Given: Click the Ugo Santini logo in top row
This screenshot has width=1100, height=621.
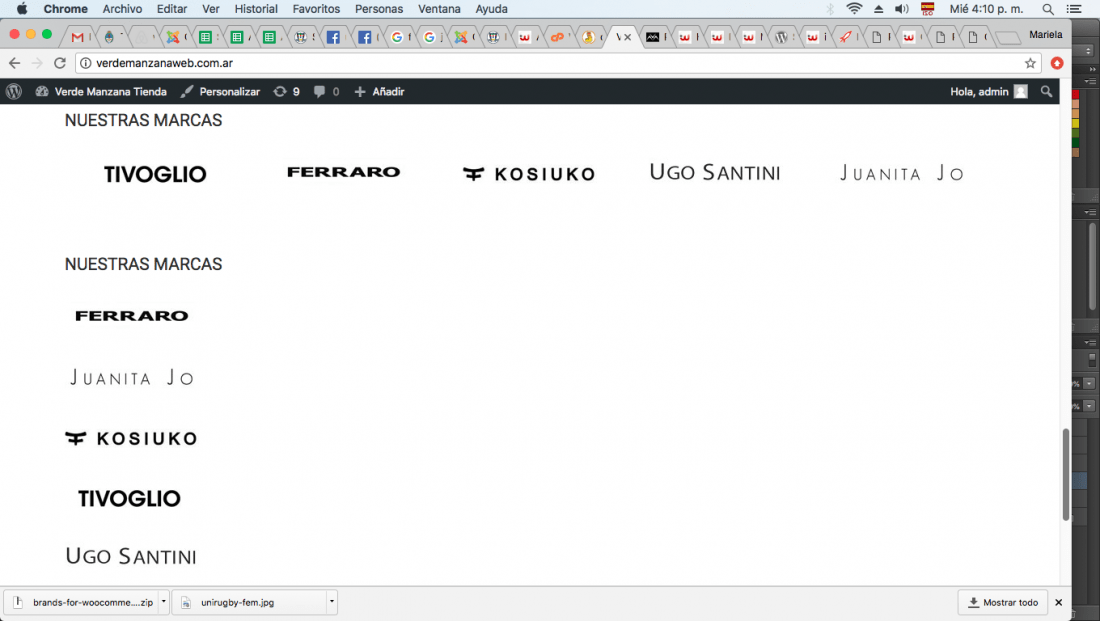Looking at the screenshot, I should [x=714, y=172].
